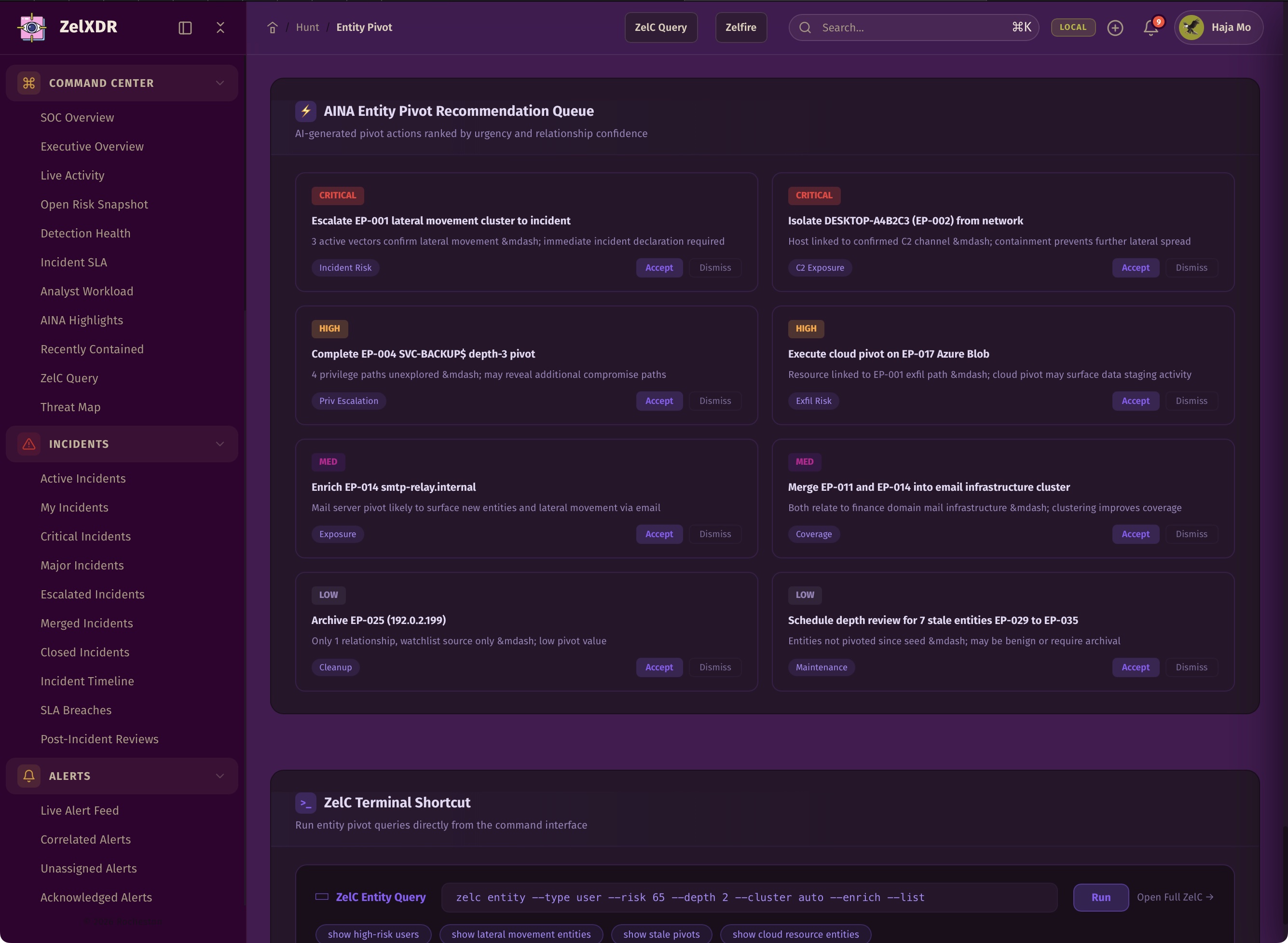Open Threat Map in sidebar
Screen dimensions: 1288x943
coord(70,407)
